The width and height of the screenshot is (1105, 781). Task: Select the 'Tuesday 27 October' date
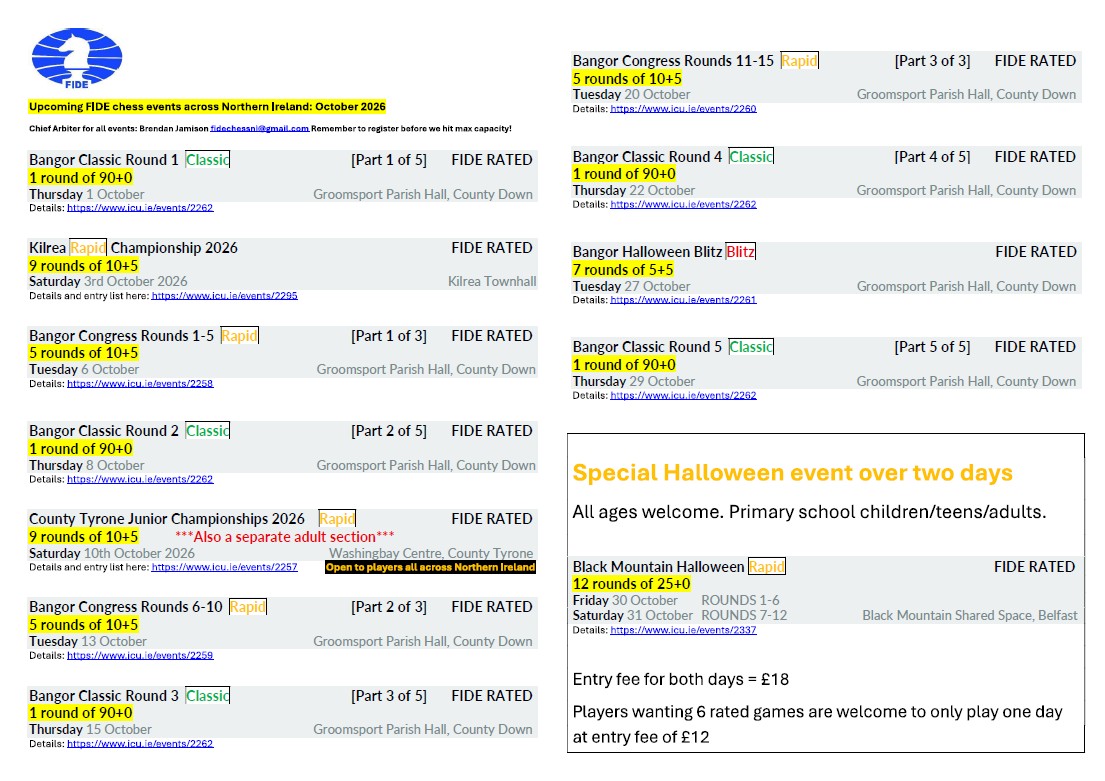631,286
